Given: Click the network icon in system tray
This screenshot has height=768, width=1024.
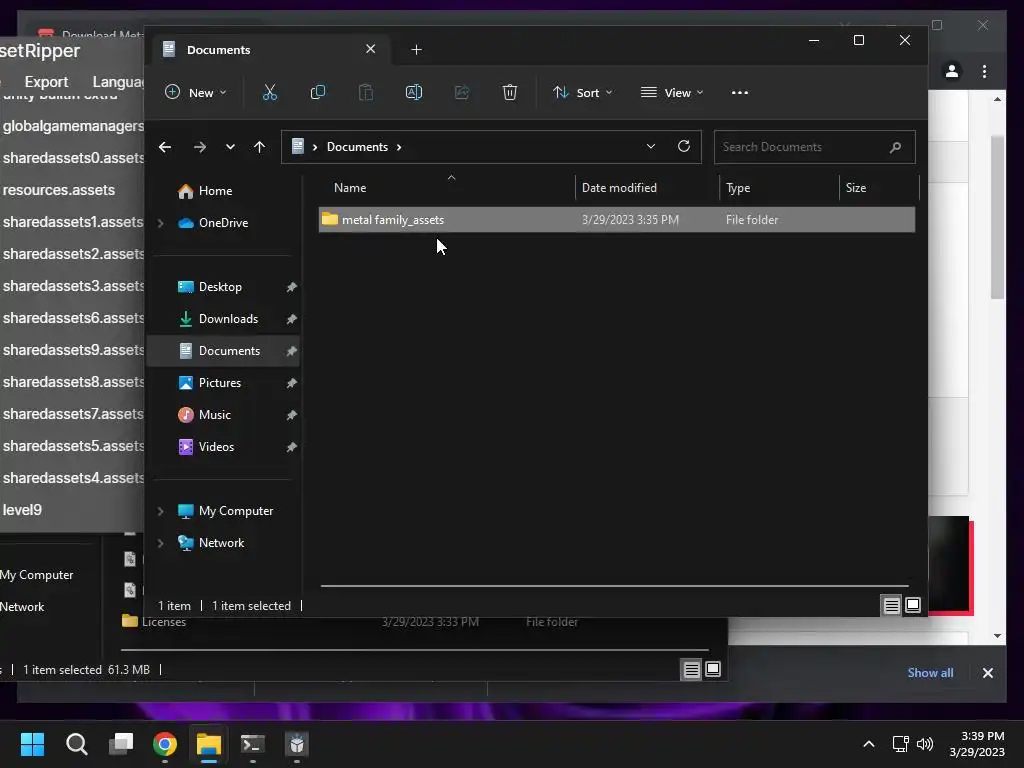Looking at the screenshot, I should (x=901, y=744).
